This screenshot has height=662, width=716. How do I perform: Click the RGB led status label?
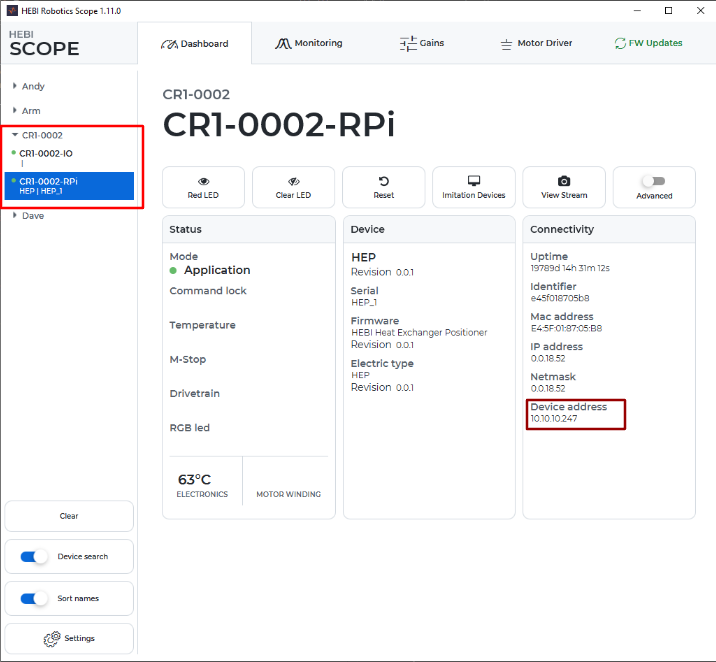(190, 428)
